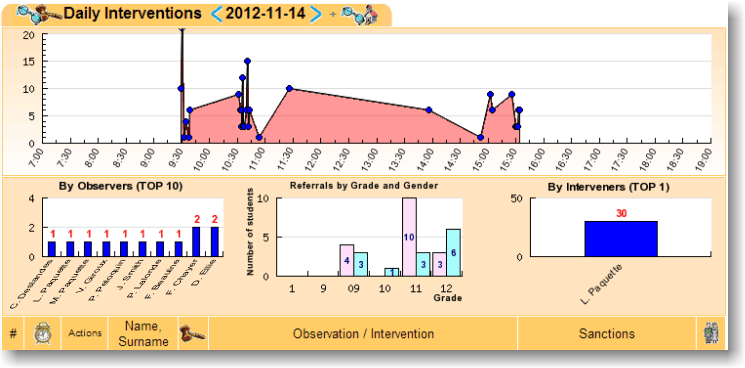The height and width of the screenshot is (368, 745).
Task: Click the data point at 11:30 with value 10
Action: (x=289, y=88)
